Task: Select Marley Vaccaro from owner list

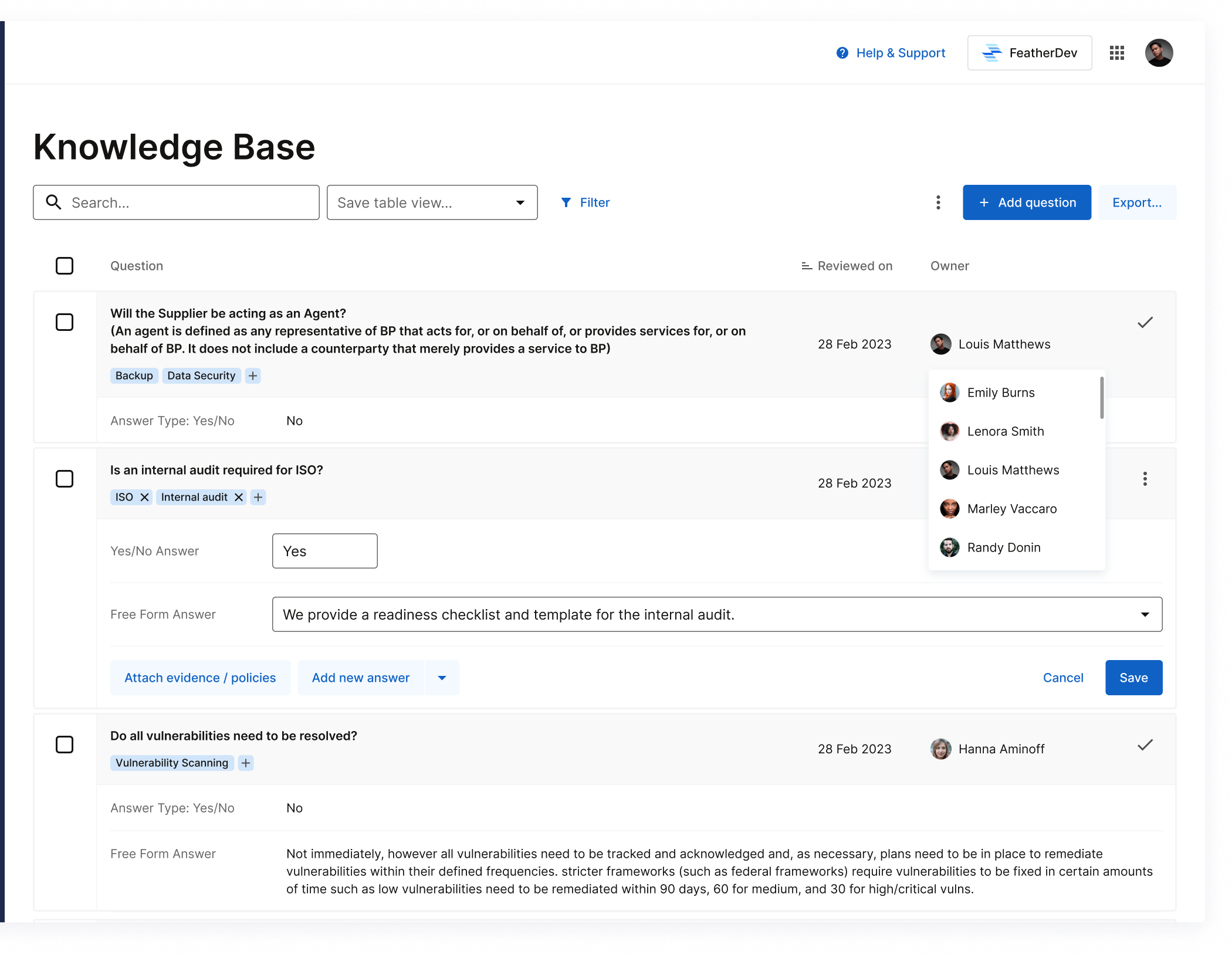Action: coord(1011,509)
